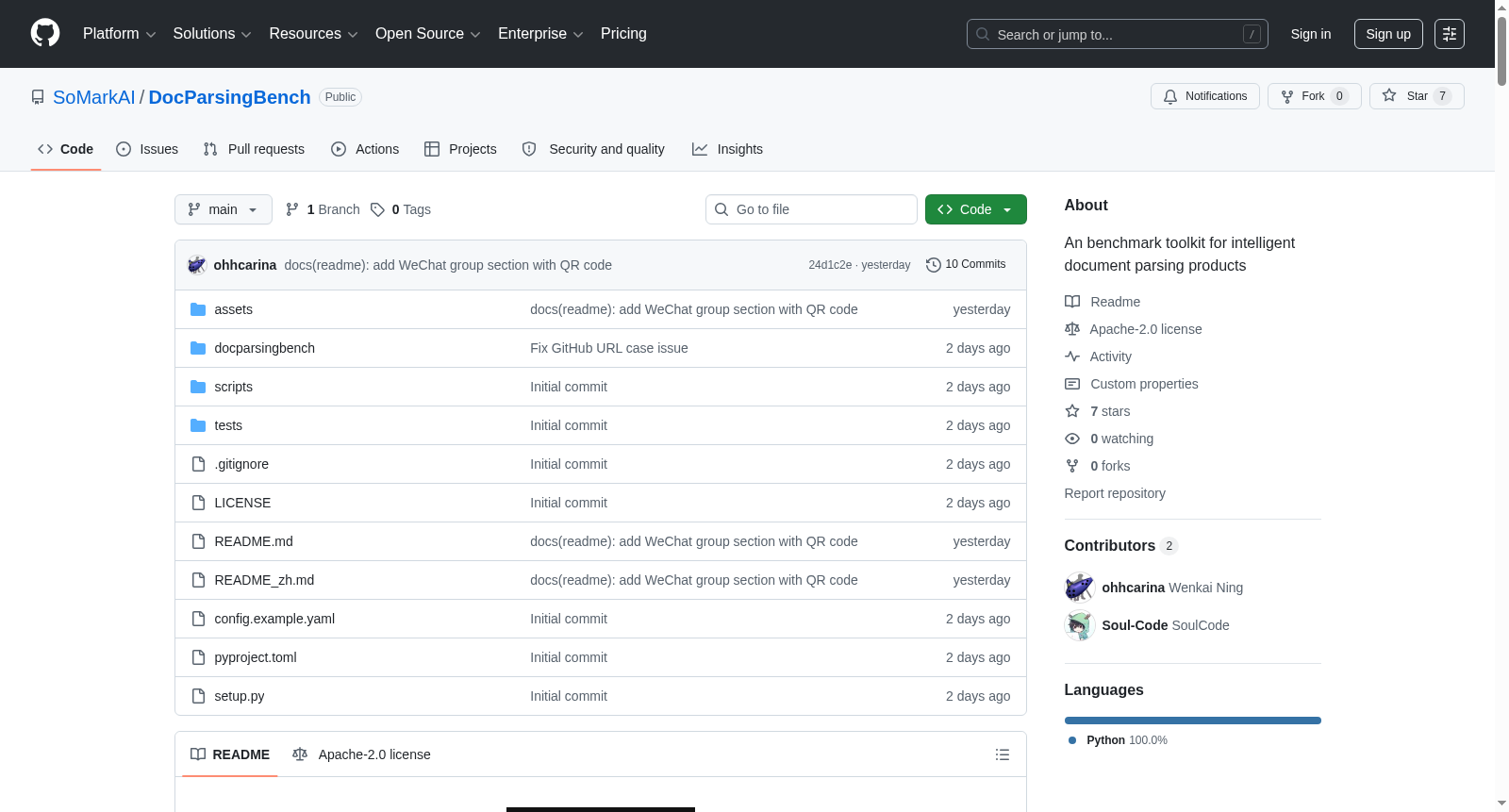Viewport: 1509px width, 812px height.
Task: Click the pulse icon beside Activity
Action: [x=1072, y=356]
